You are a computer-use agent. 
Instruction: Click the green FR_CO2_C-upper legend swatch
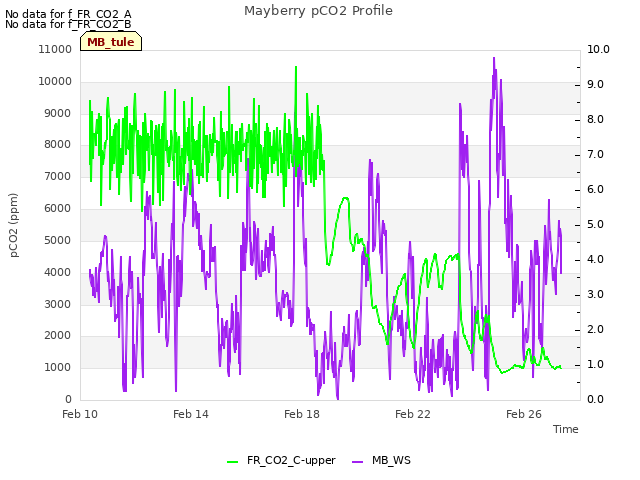click(232, 461)
